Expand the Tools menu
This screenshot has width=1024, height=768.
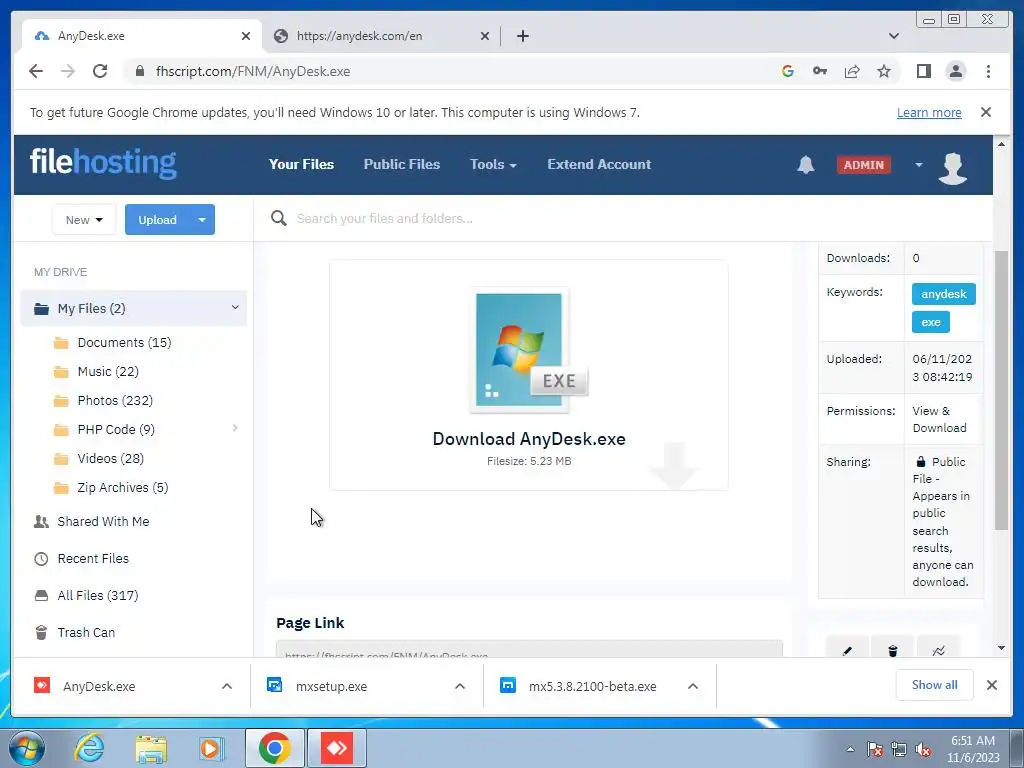tap(493, 165)
